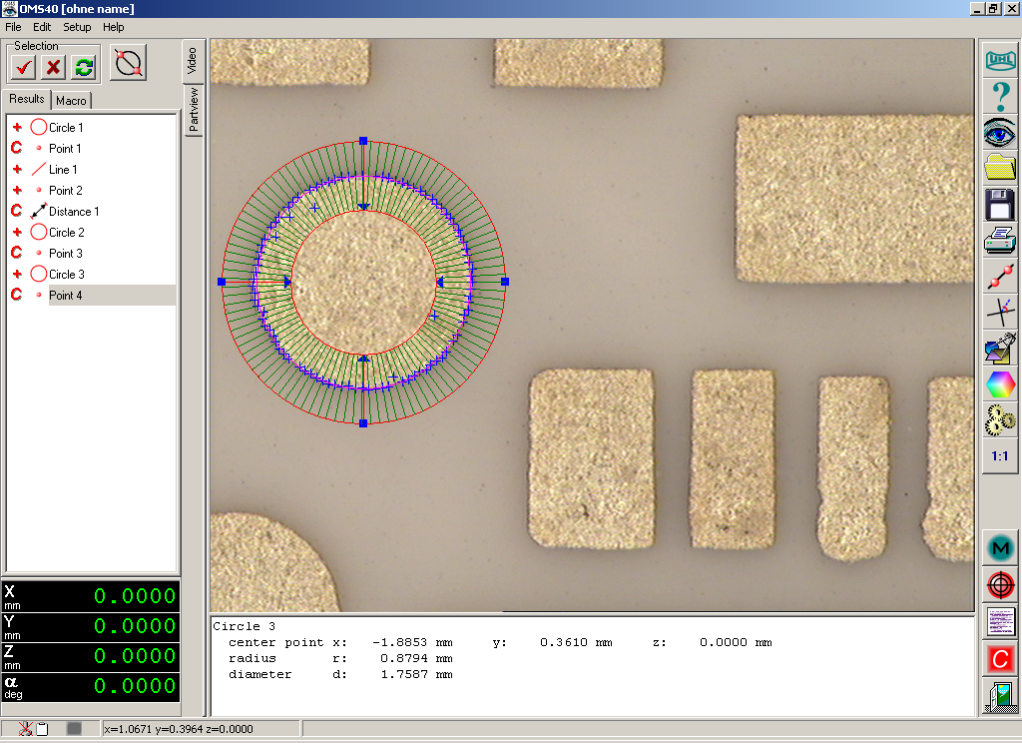
Task: Click the red crosshair target icon
Action: (x=1000, y=585)
